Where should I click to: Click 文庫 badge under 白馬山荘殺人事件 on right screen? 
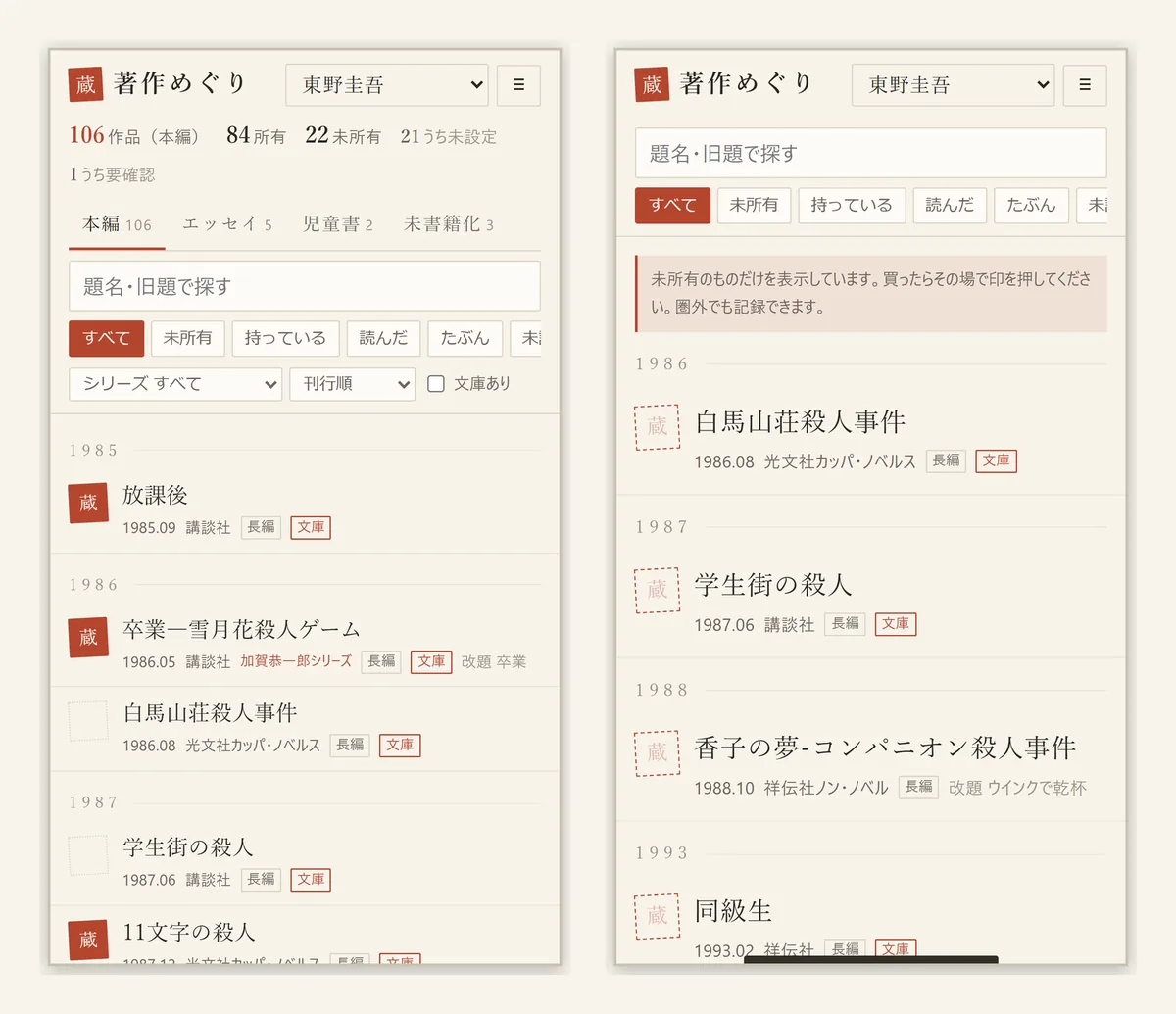click(996, 460)
